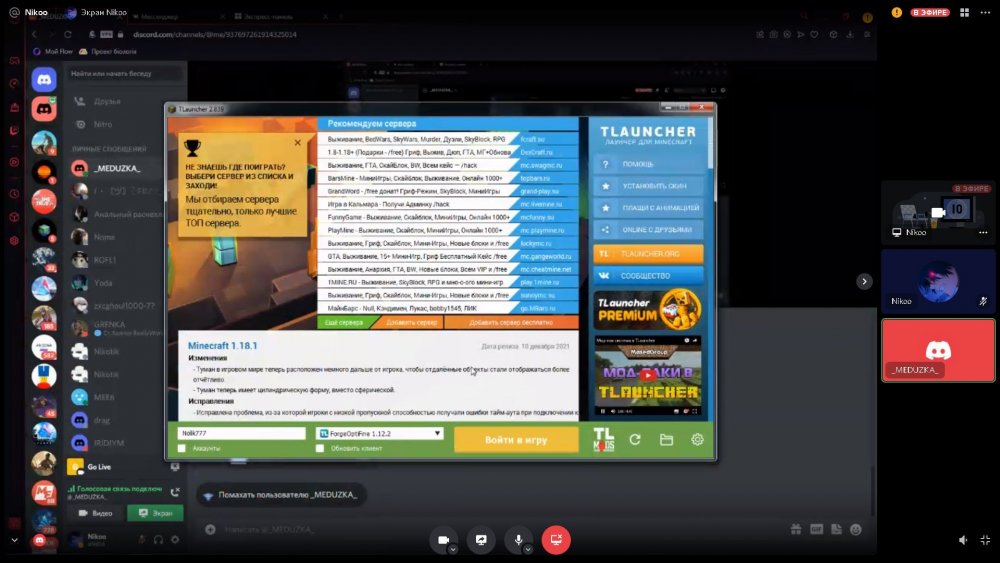1000x563 pixels.
Task: Reload the page in browser toolbar
Action: tap(68, 34)
